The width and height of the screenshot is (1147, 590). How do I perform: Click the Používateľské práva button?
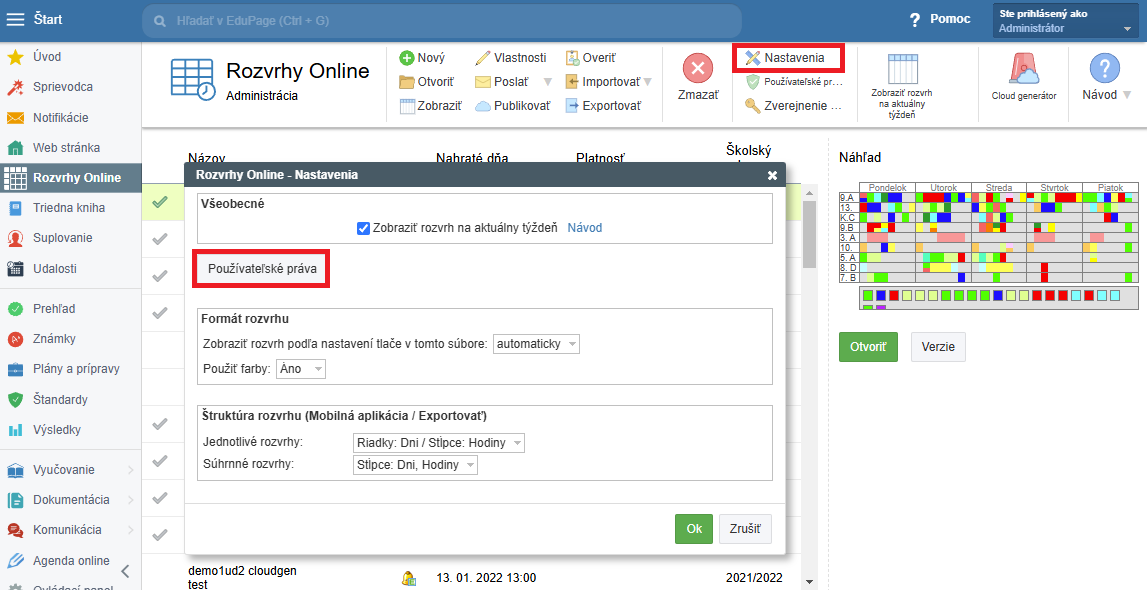point(261,270)
